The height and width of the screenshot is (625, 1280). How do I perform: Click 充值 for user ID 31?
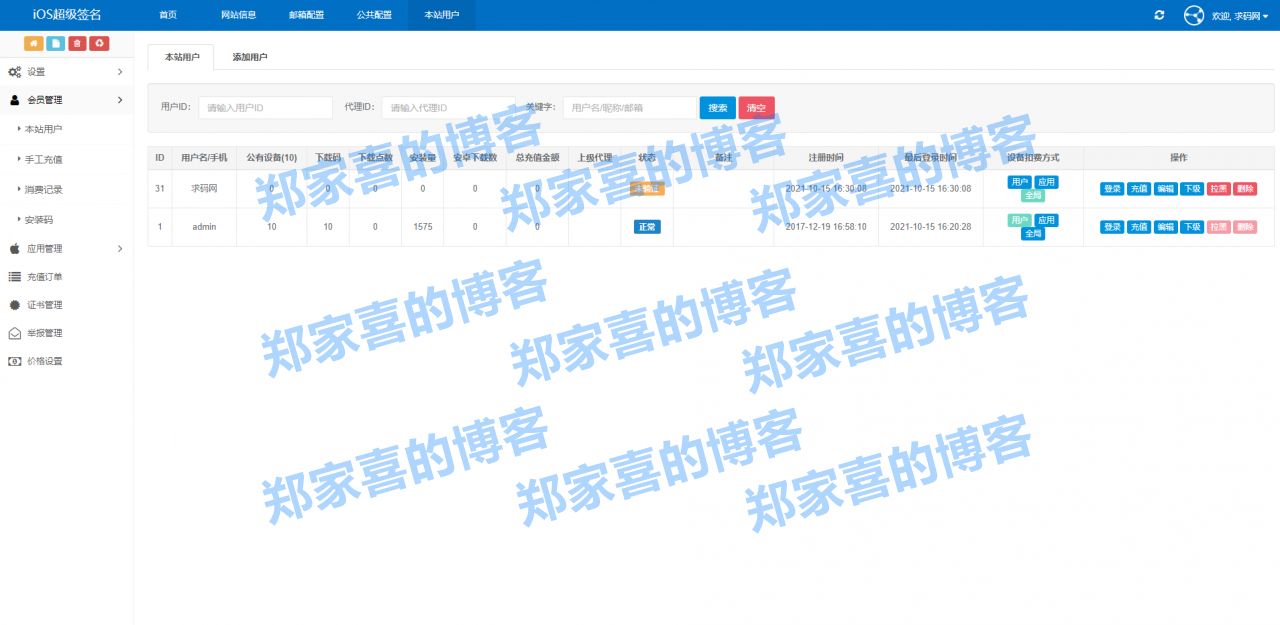[1139, 189]
